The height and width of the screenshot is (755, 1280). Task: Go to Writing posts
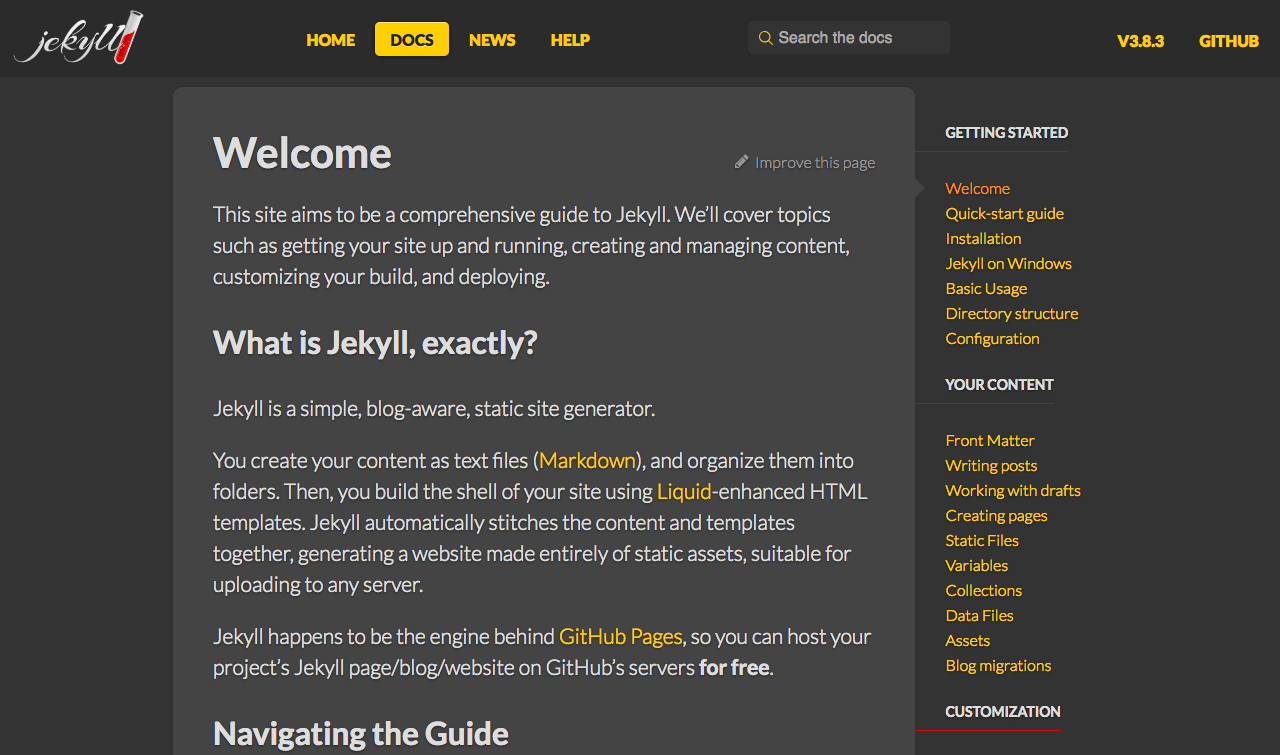pyautogui.click(x=992, y=465)
